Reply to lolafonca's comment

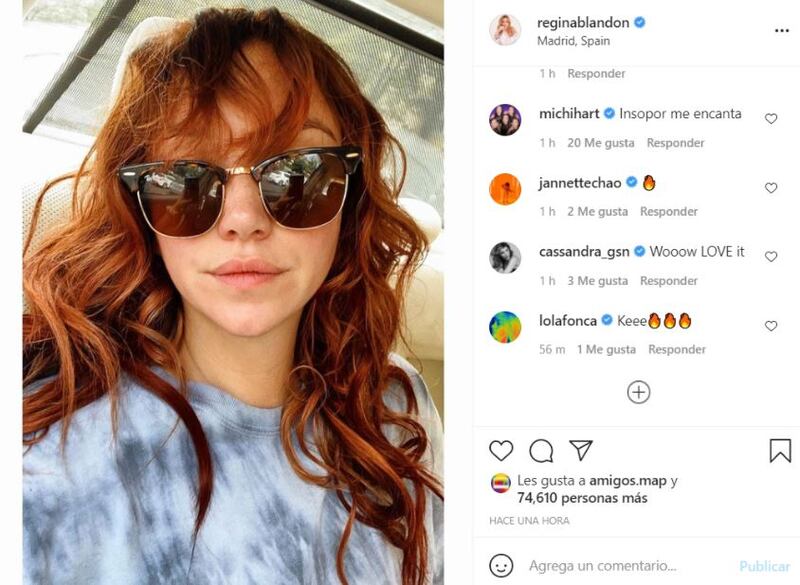[x=677, y=349]
